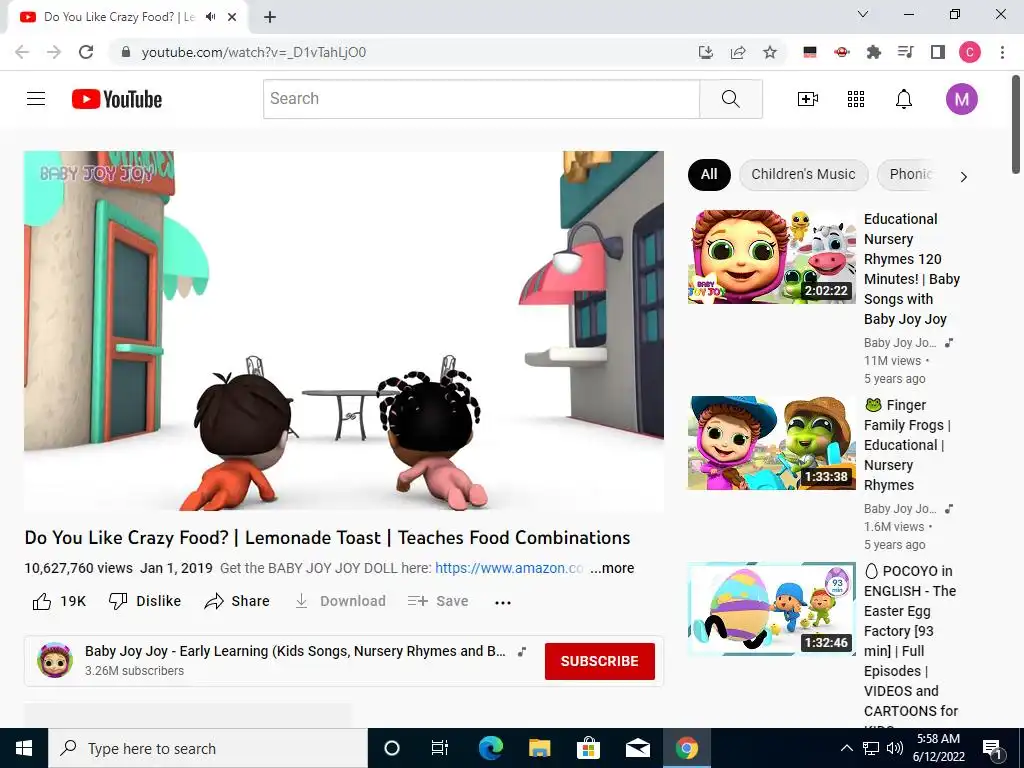
Task: Click the Dislike thumbs down button
Action: (144, 601)
